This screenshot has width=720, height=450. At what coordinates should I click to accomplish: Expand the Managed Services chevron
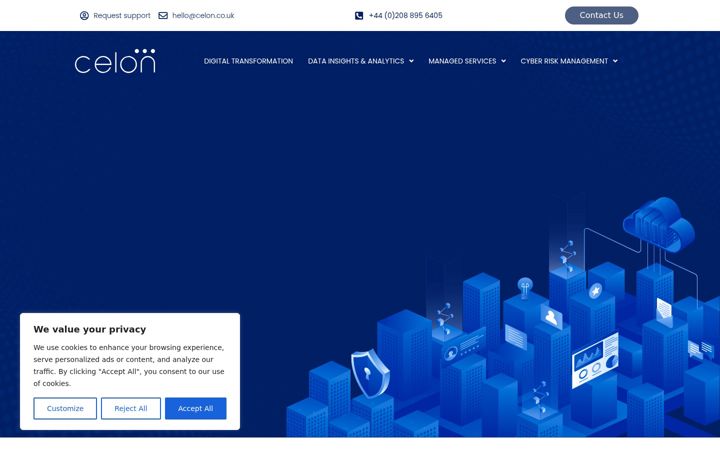tap(503, 61)
